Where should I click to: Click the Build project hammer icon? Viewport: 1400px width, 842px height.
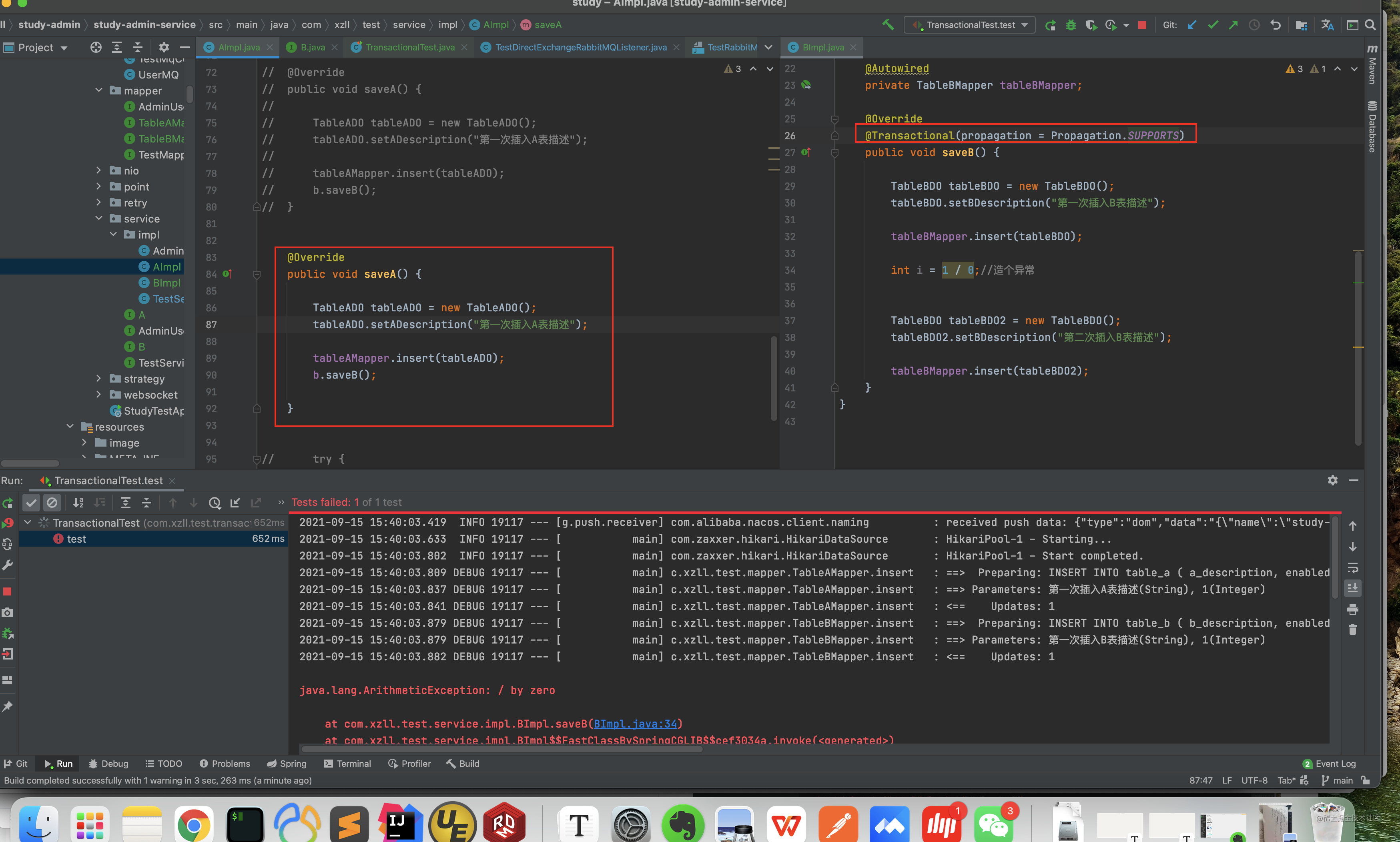point(888,24)
